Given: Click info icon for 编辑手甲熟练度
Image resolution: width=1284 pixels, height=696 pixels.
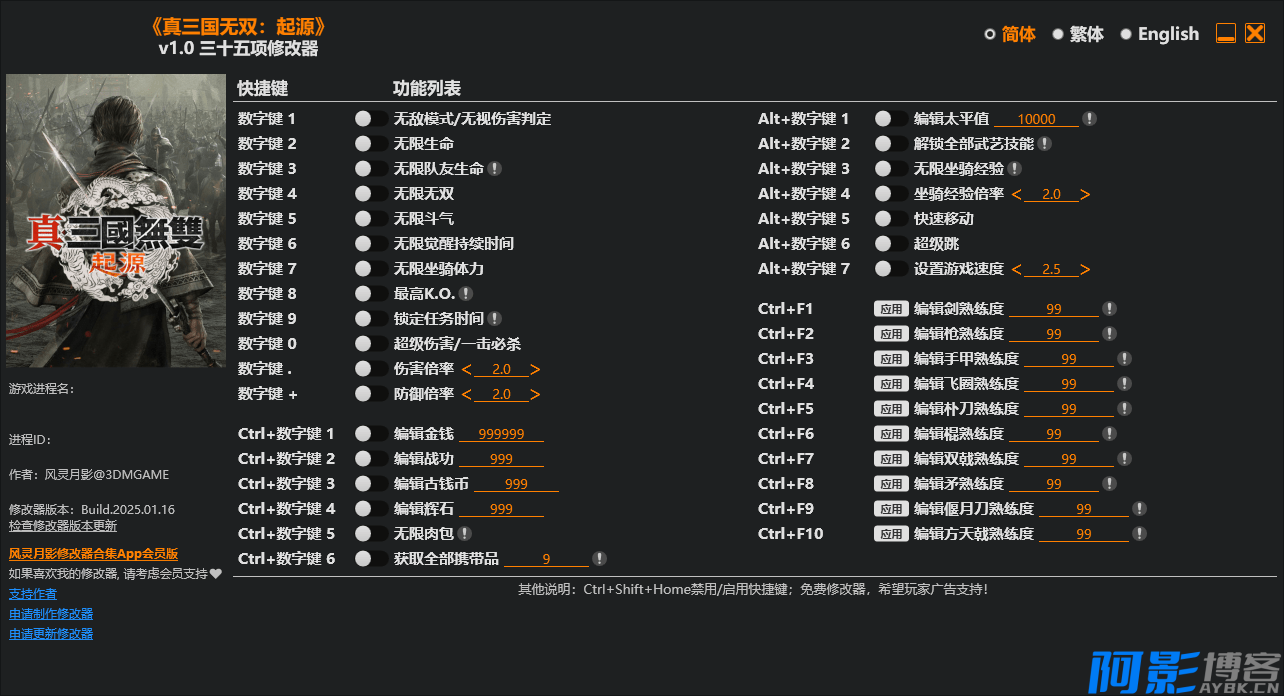Looking at the screenshot, I should (1124, 359).
